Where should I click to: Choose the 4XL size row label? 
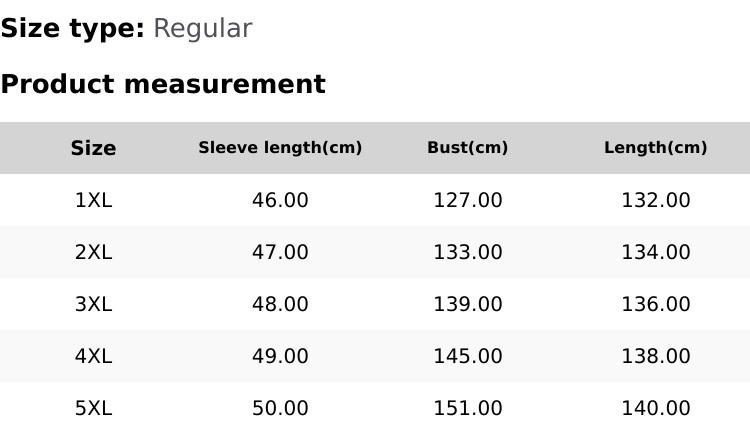click(x=93, y=356)
